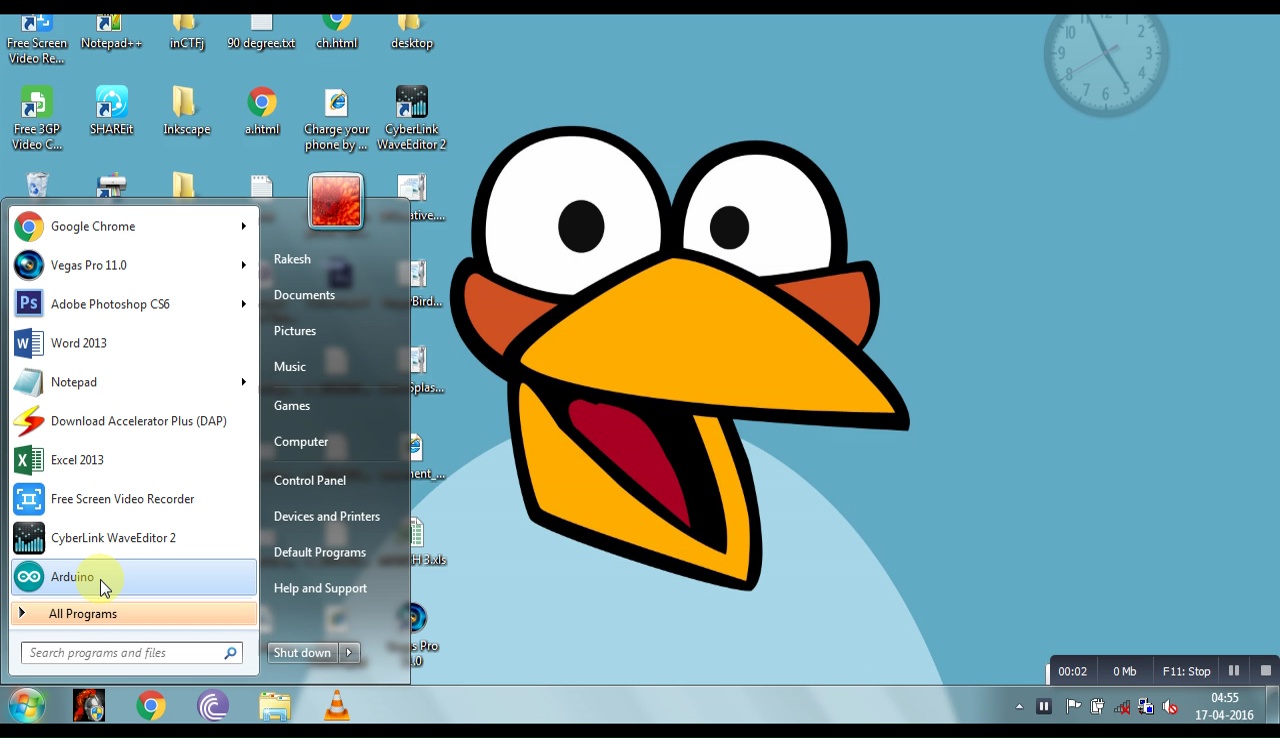Click the Shut down button
This screenshot has width=1280, height=738.
[x=302, y=653]
